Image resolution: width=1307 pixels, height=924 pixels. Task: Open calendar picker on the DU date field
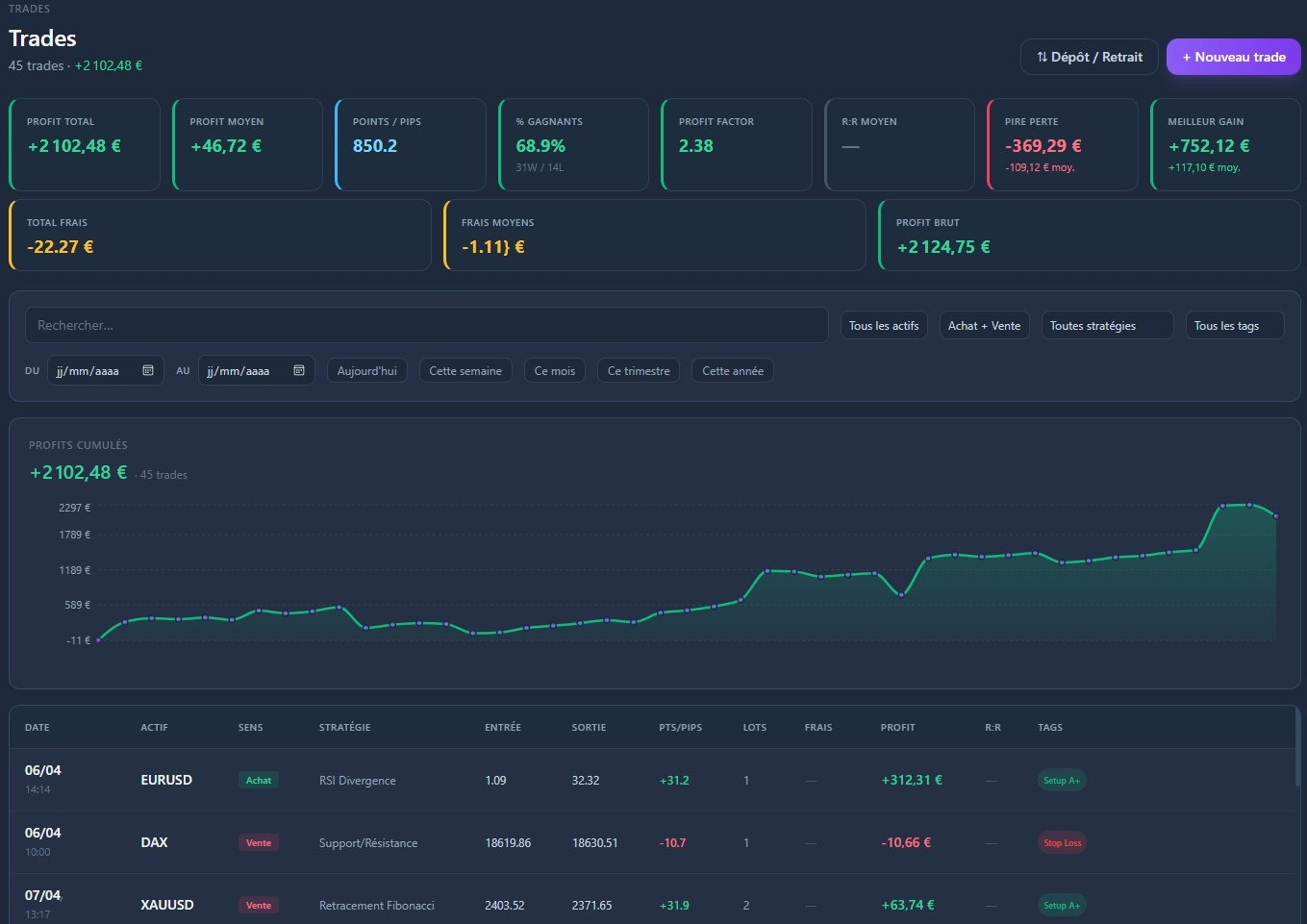(x=148, y=370)
